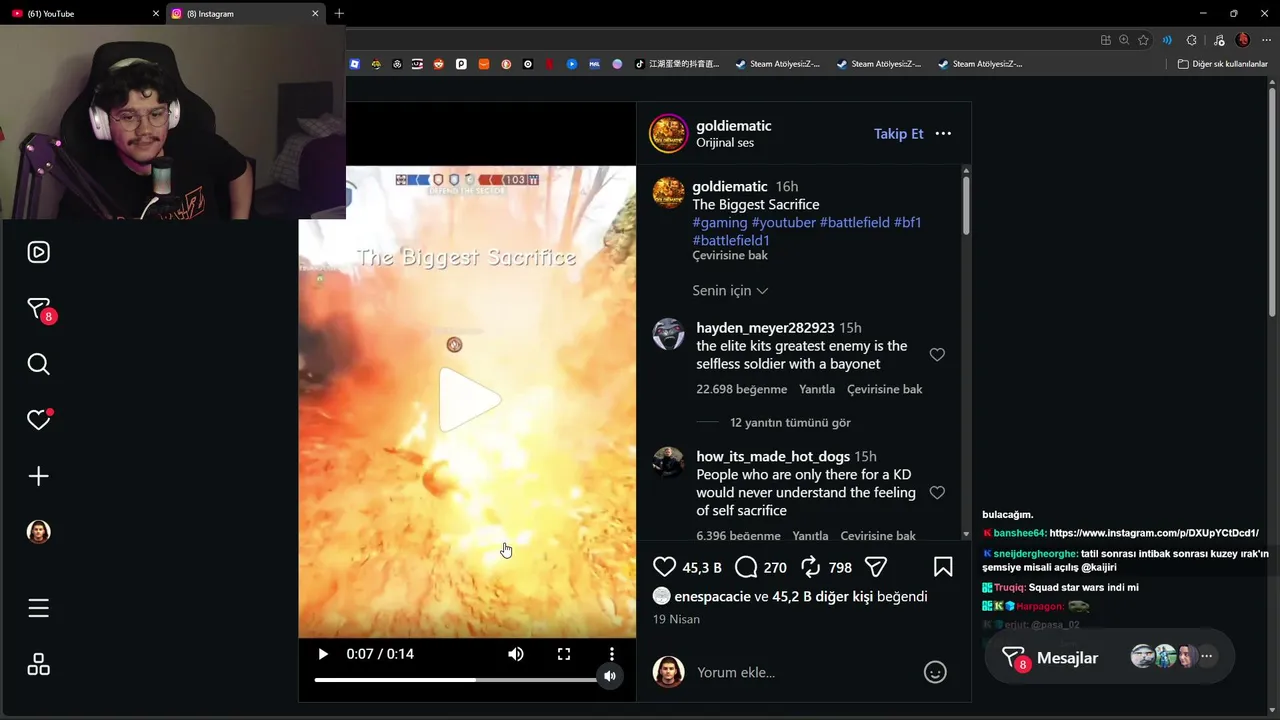This screenshot has height=720, width=1280.
Task: Open Reels from the Instagram sidebar
Action: point(38,252)
